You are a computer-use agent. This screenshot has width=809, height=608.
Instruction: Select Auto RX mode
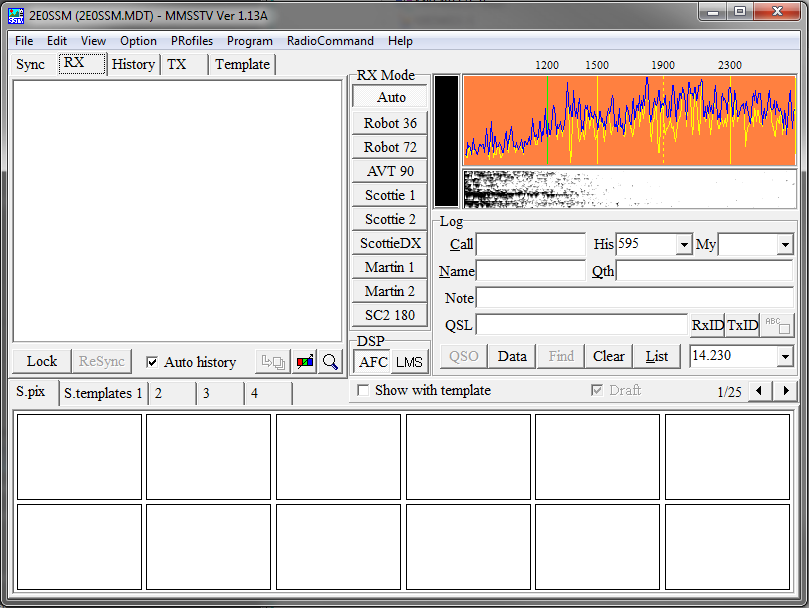tap(390, 97)
